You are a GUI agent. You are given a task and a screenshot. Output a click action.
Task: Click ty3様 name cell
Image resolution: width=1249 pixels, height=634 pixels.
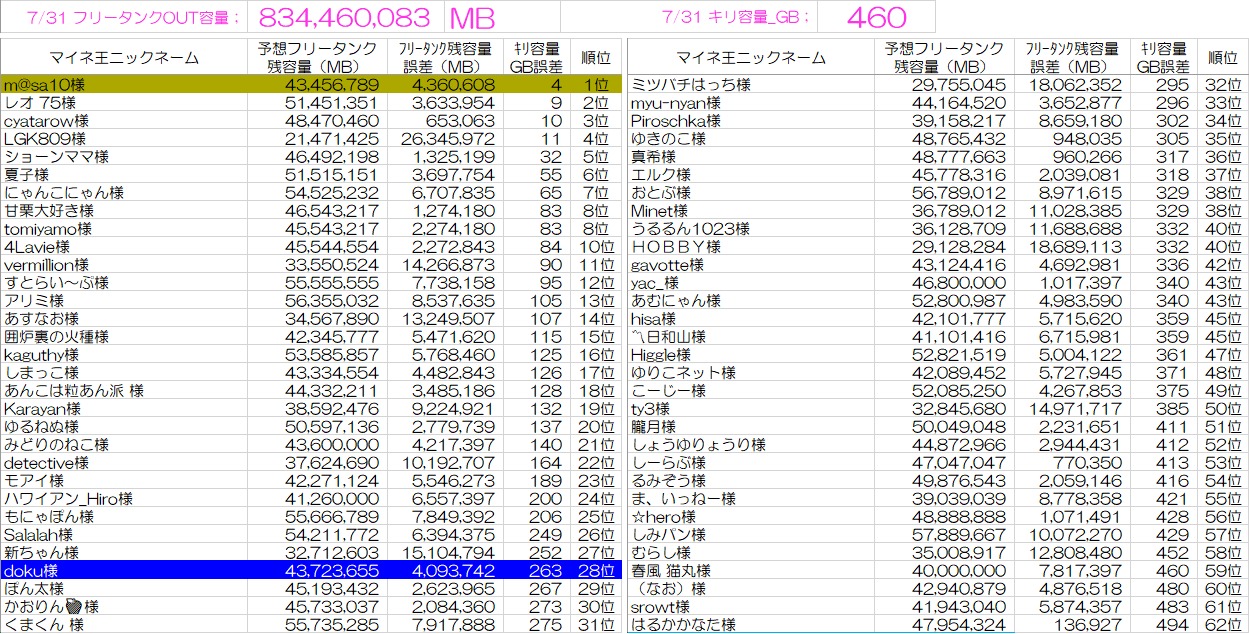click(x=751, y=409)
